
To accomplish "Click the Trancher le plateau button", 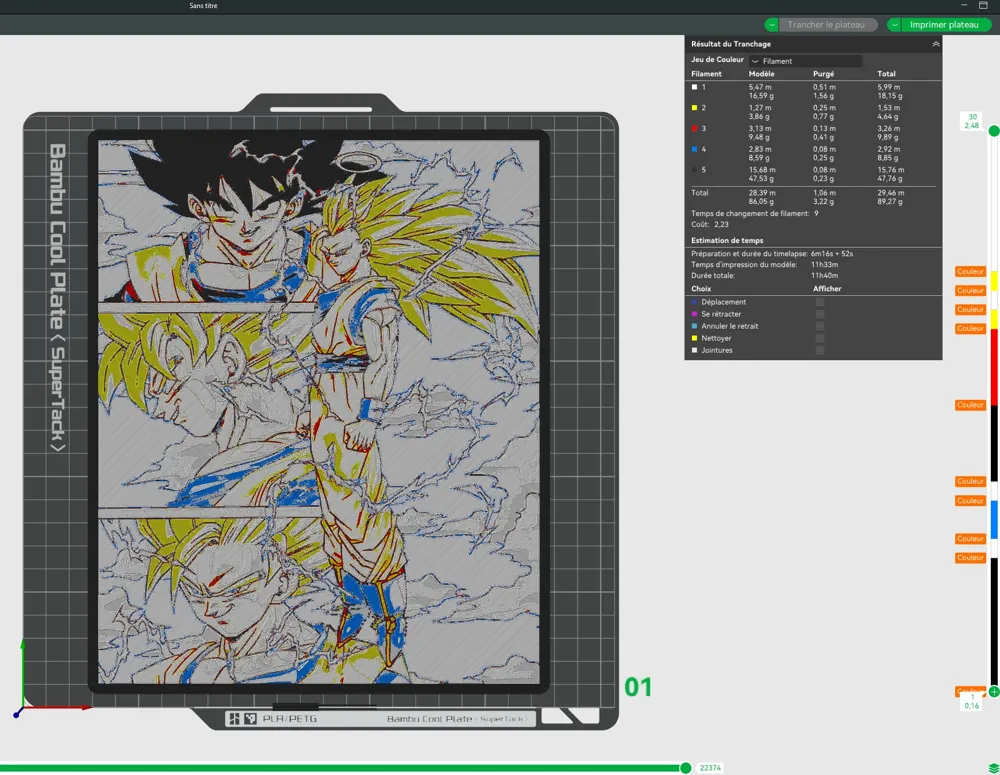I will pyautogui.click(x=827, y=25).
